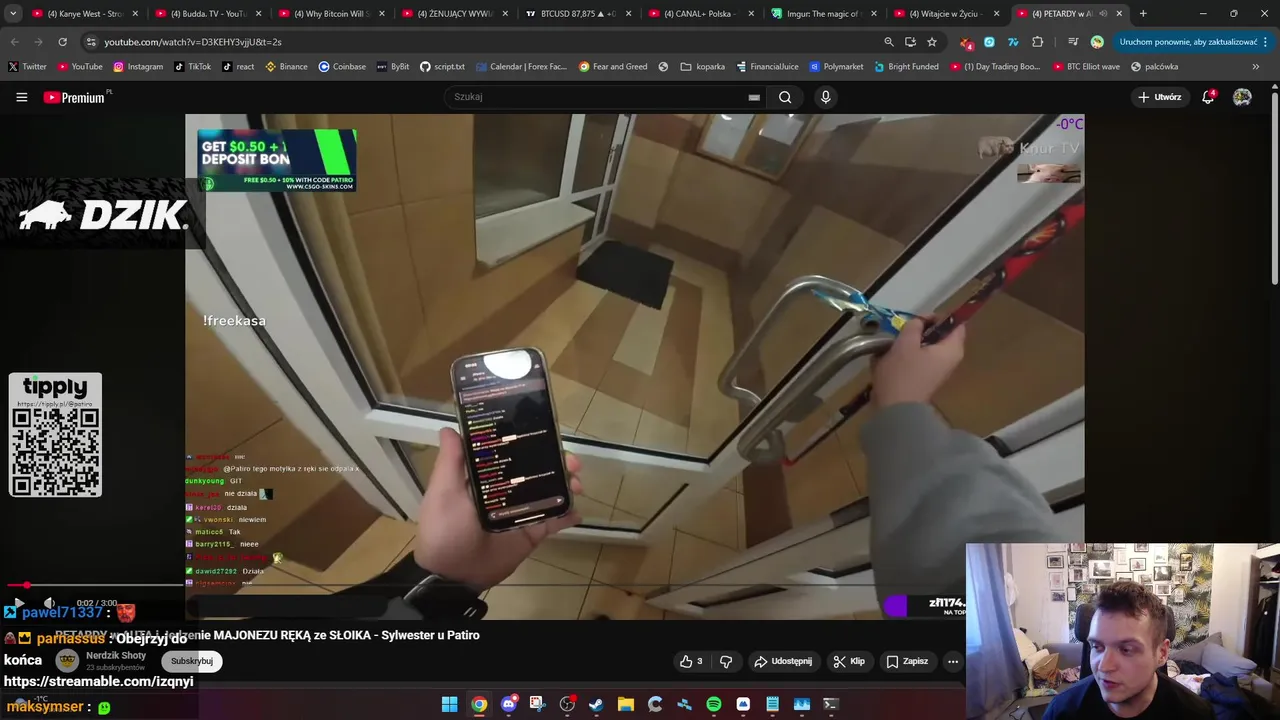Open OBS Studio from the taskbar
Screen dimensions: 1280x720
click(567, 704)
